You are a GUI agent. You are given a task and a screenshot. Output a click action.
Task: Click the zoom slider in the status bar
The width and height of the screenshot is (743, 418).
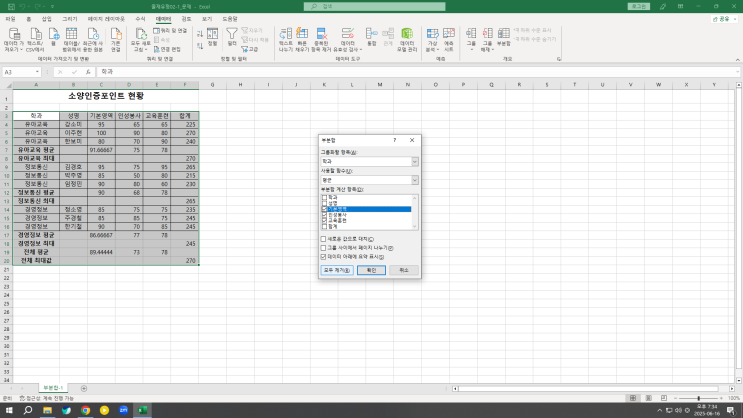[698, 398]
